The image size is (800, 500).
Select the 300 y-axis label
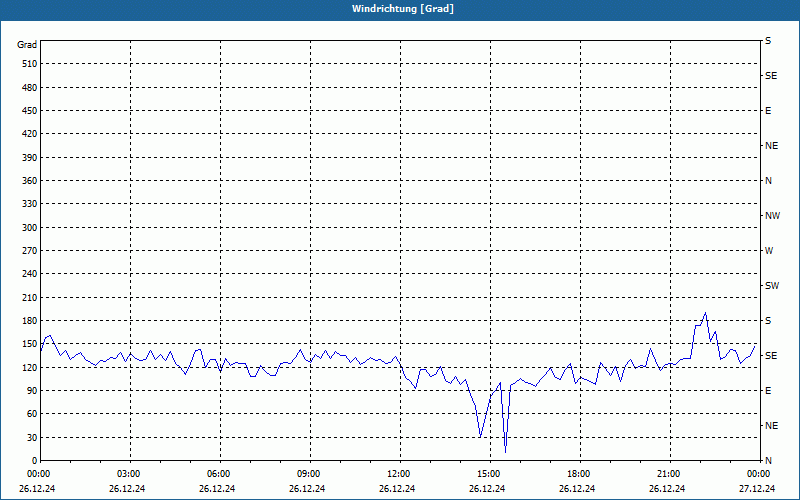click(30, 228)
